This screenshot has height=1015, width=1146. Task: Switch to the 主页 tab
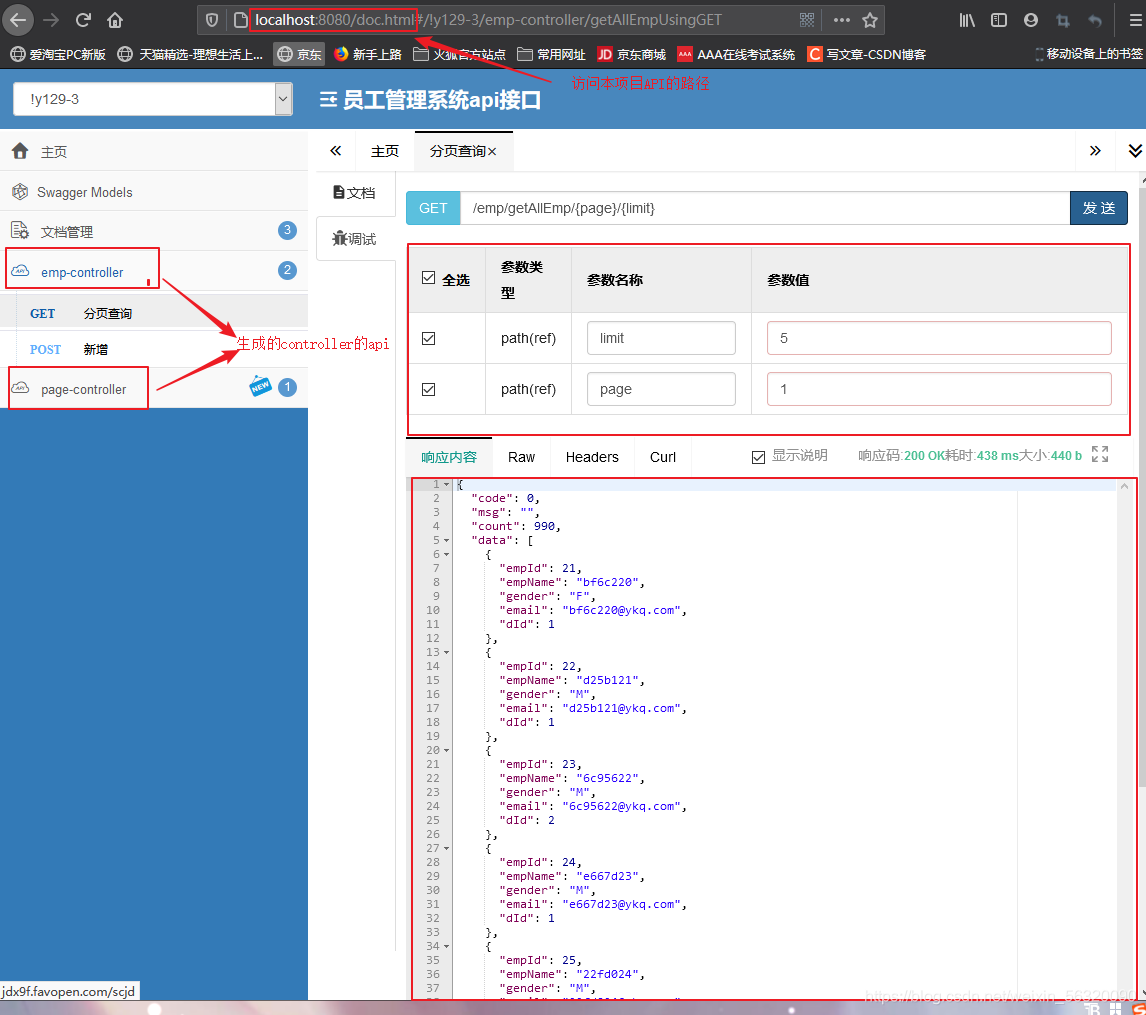click(384, 151)
